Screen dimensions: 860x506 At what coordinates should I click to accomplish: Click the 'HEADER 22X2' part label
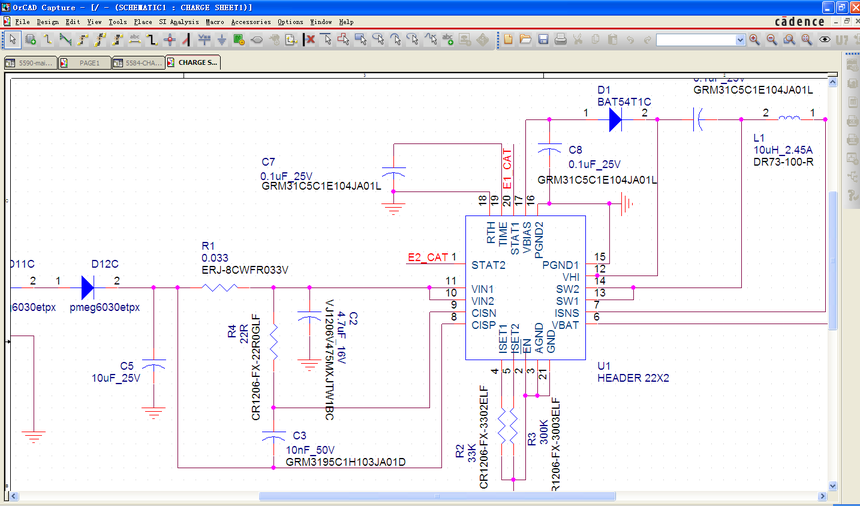tap(633, 378)
